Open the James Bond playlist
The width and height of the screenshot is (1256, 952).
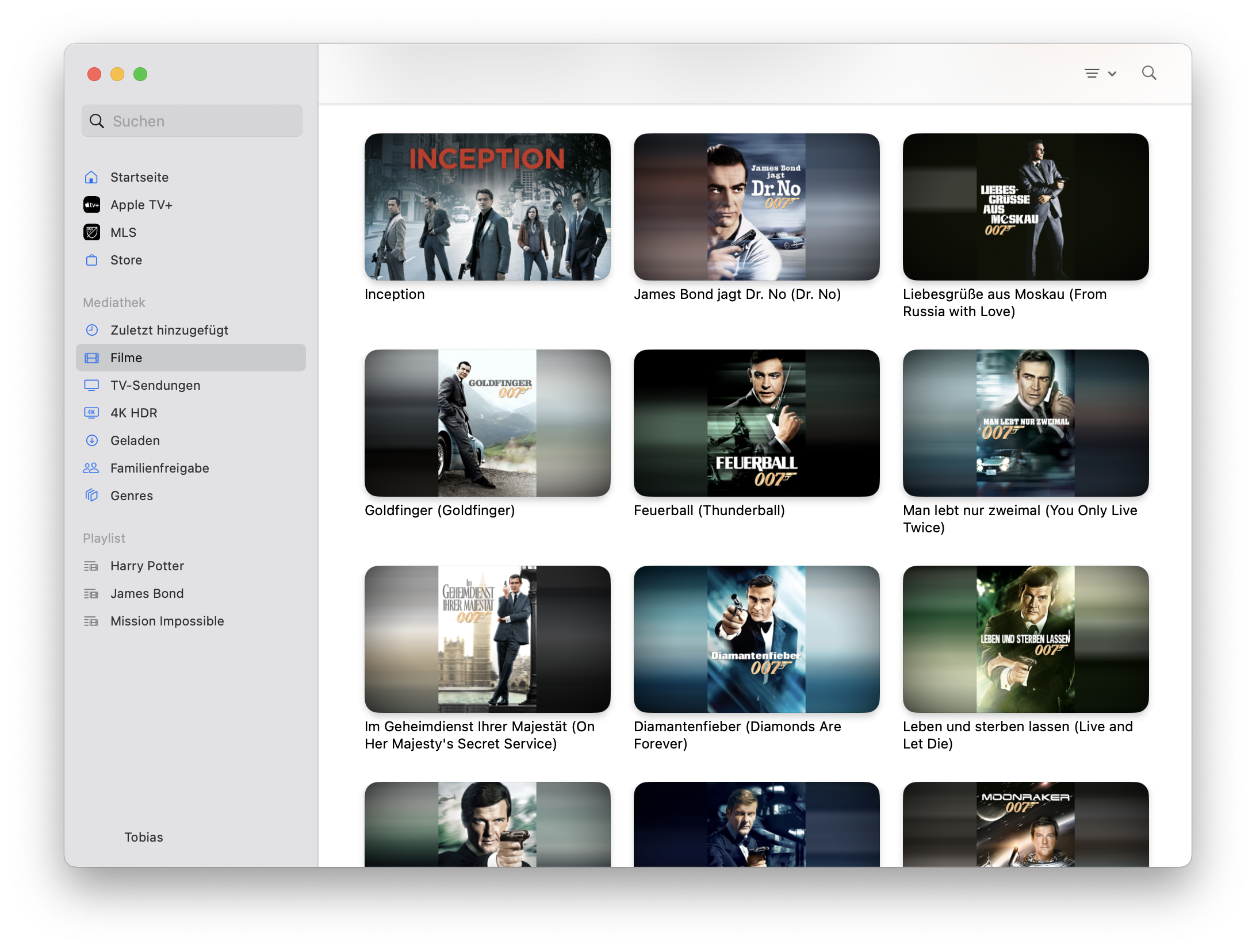[x=147, y=593]
